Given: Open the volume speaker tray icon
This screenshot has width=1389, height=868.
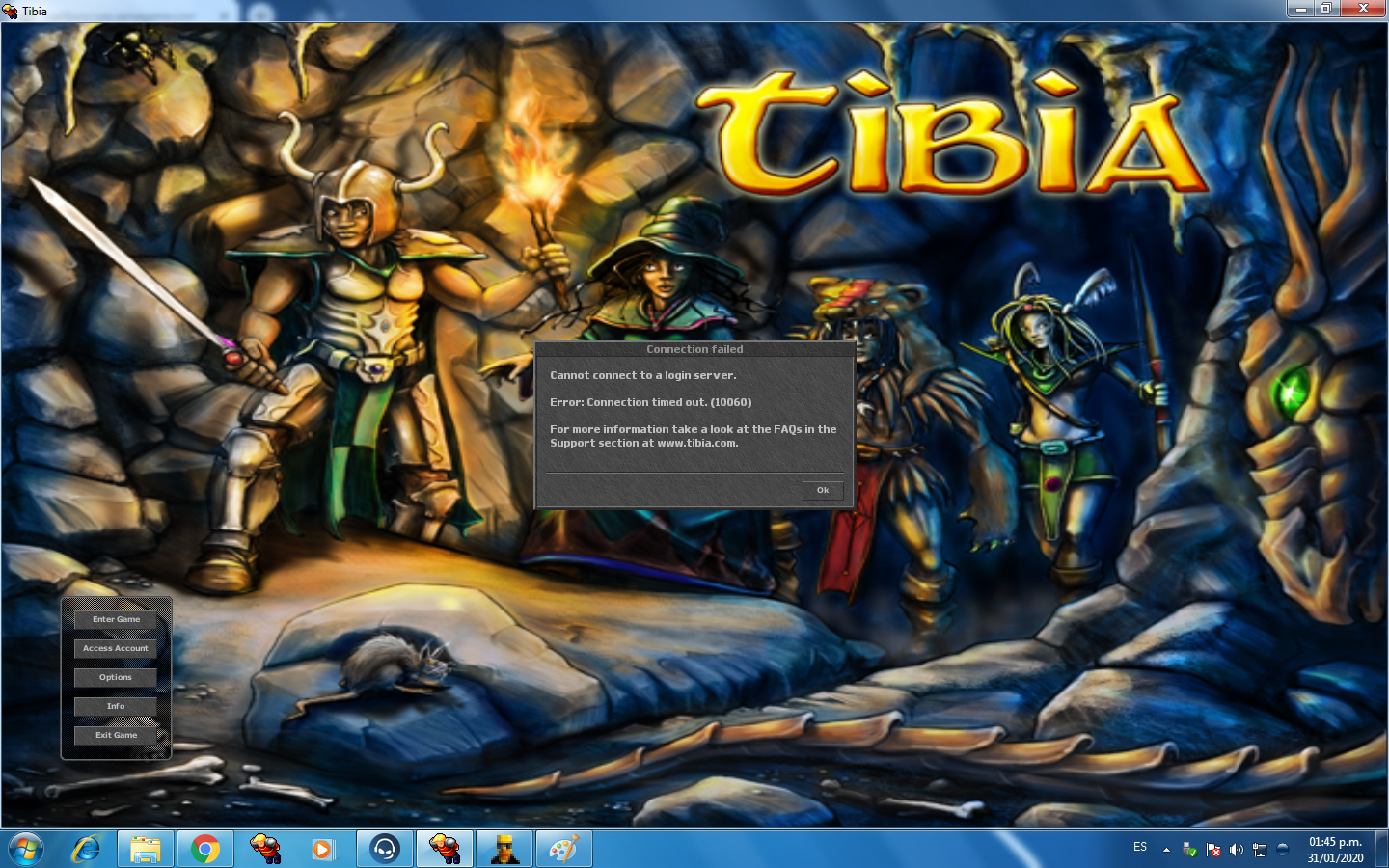Looking at the screenshot, I should tap(1237, 850).
